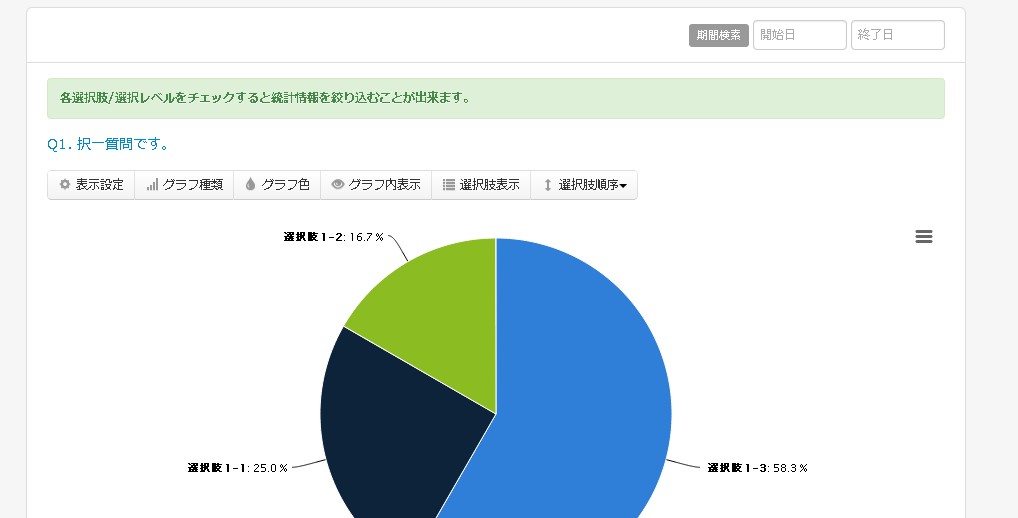The height and width of the screenshot is (518, 1018).
Task: Click the 選択肢表示 choices display button
Action: coord(481,185)
